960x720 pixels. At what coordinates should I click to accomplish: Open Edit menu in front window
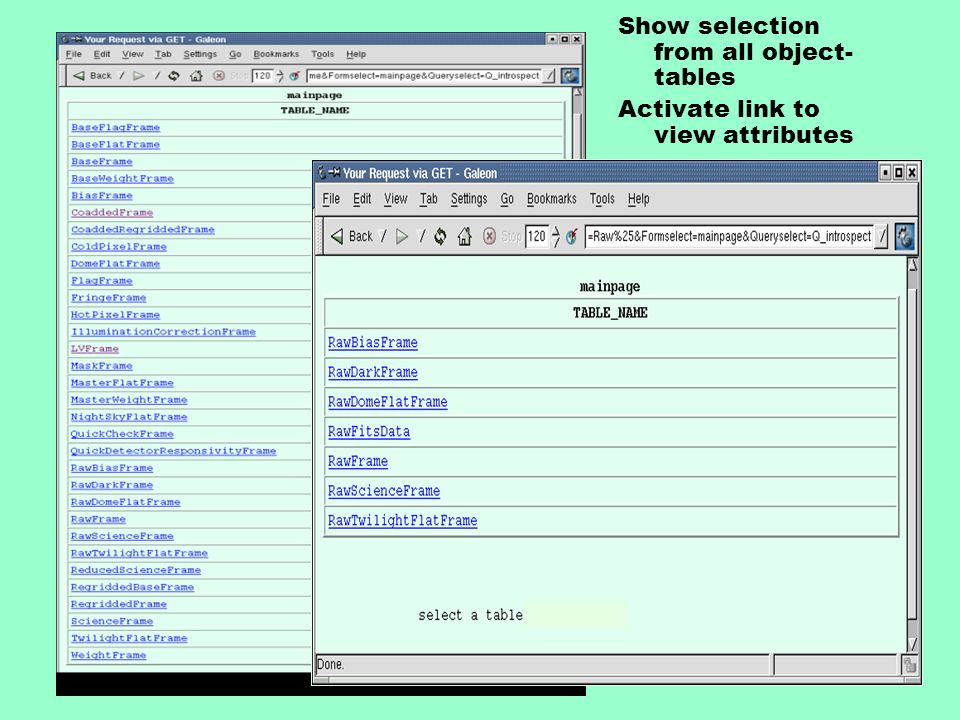pyautogui.click(x=362, y=199)
